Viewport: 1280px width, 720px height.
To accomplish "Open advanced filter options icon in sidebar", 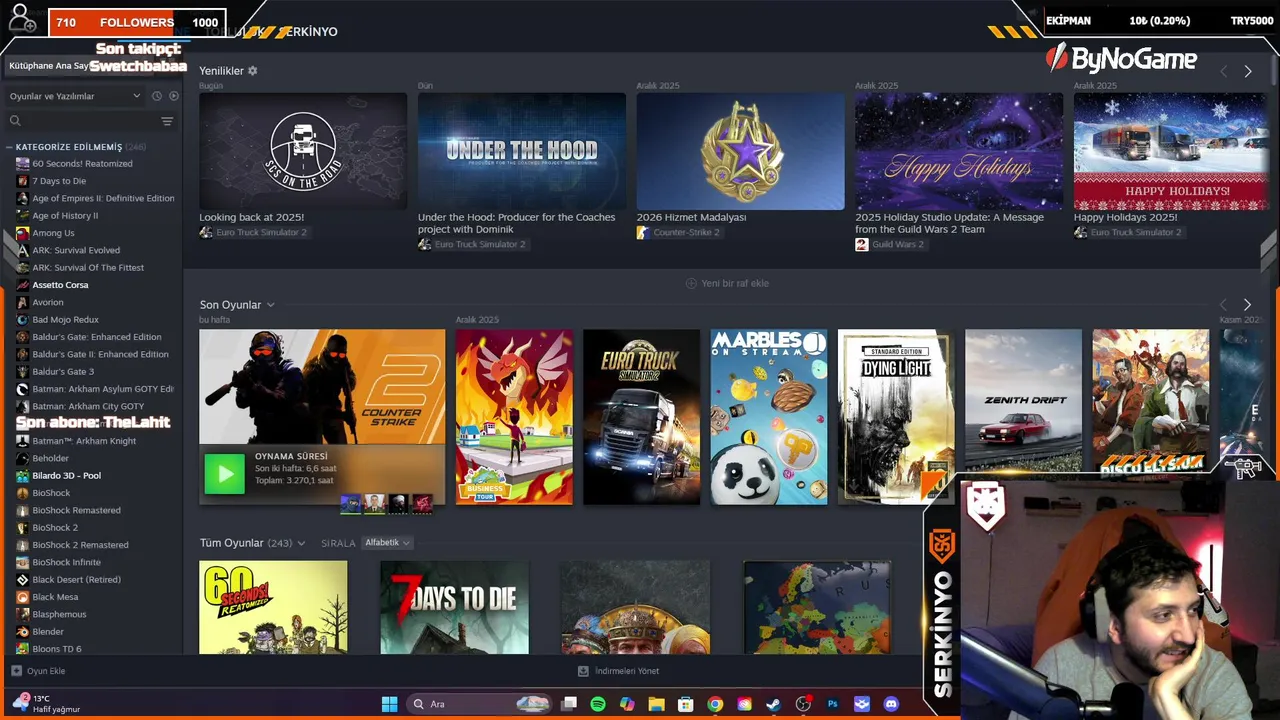I will pos(167,121).
